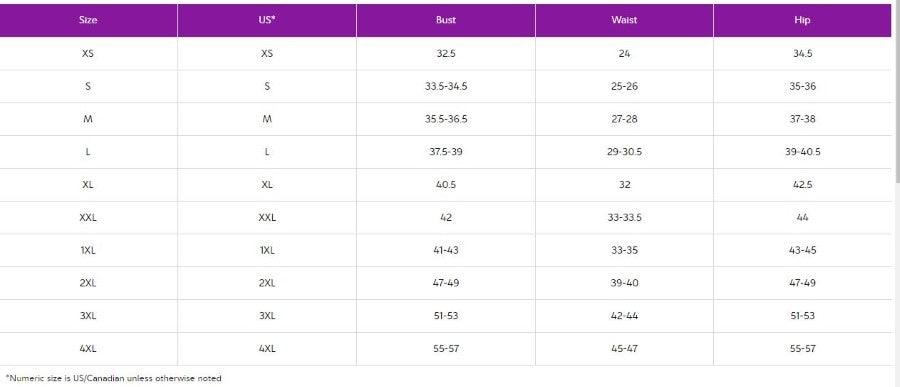Select hip value 47-49 in 2XL row

tap(802, 283)
